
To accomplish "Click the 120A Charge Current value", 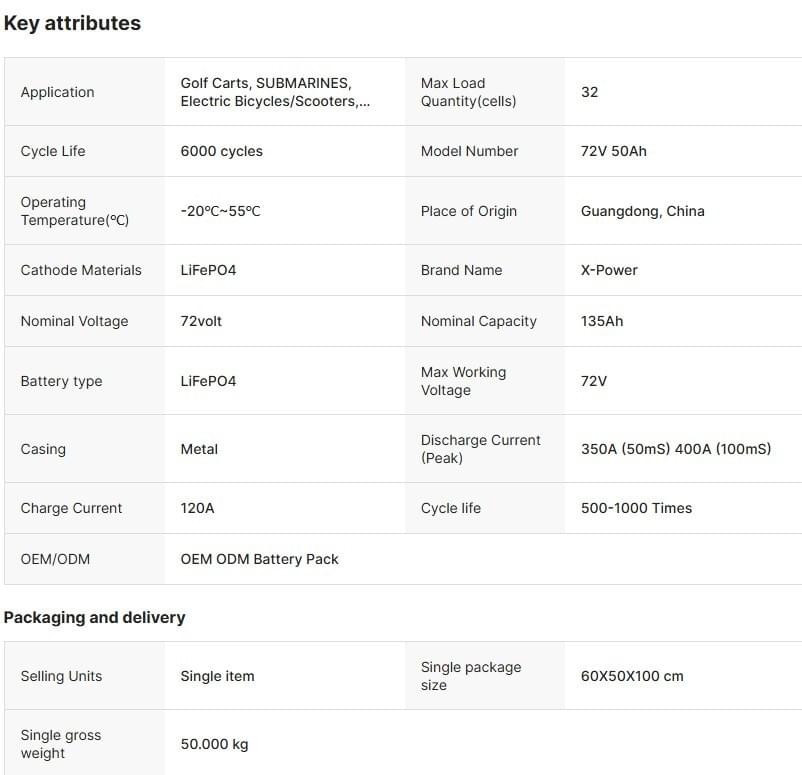I will click(x=197, y=508).
